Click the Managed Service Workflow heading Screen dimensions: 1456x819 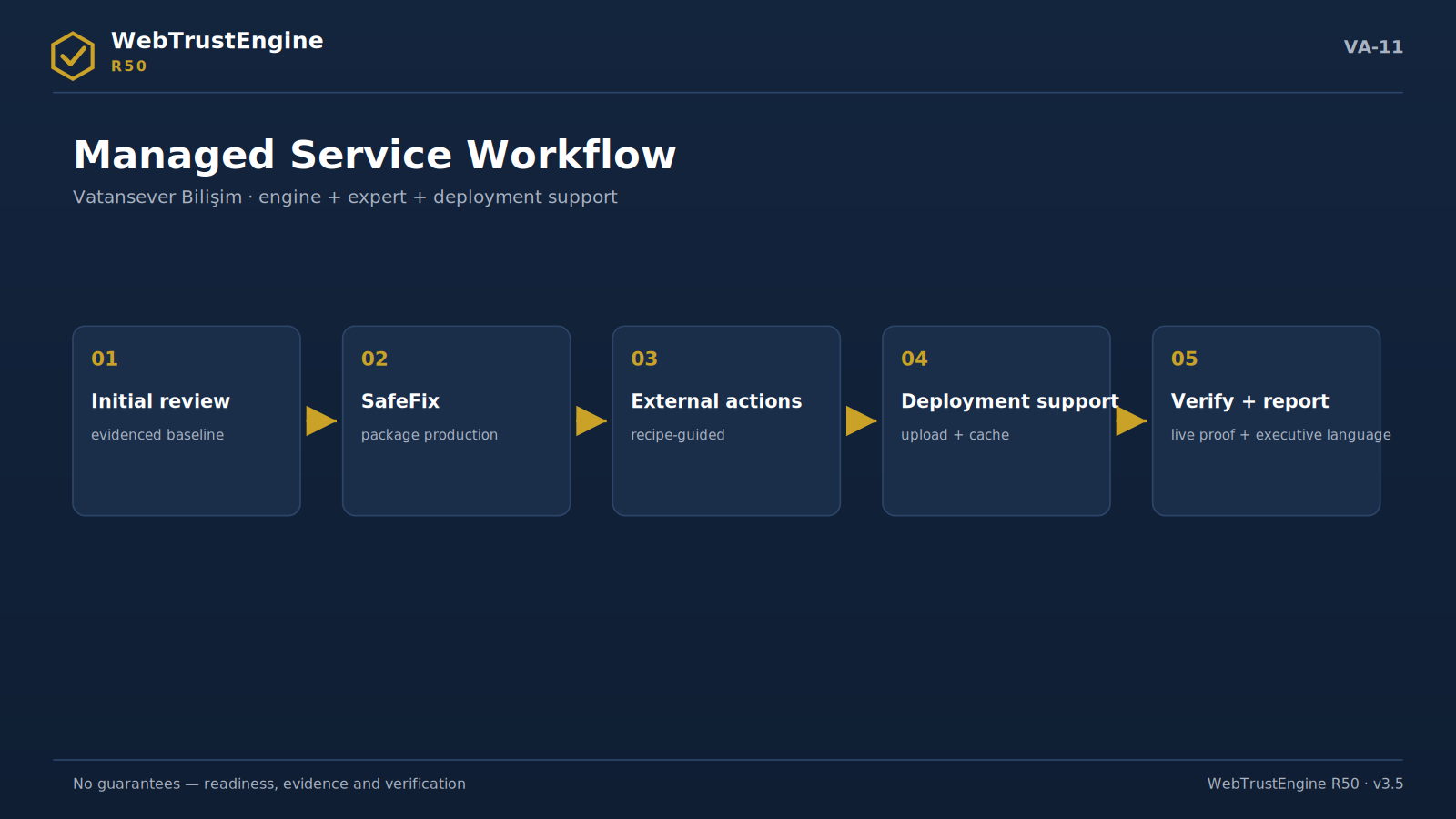click(375, 156)
